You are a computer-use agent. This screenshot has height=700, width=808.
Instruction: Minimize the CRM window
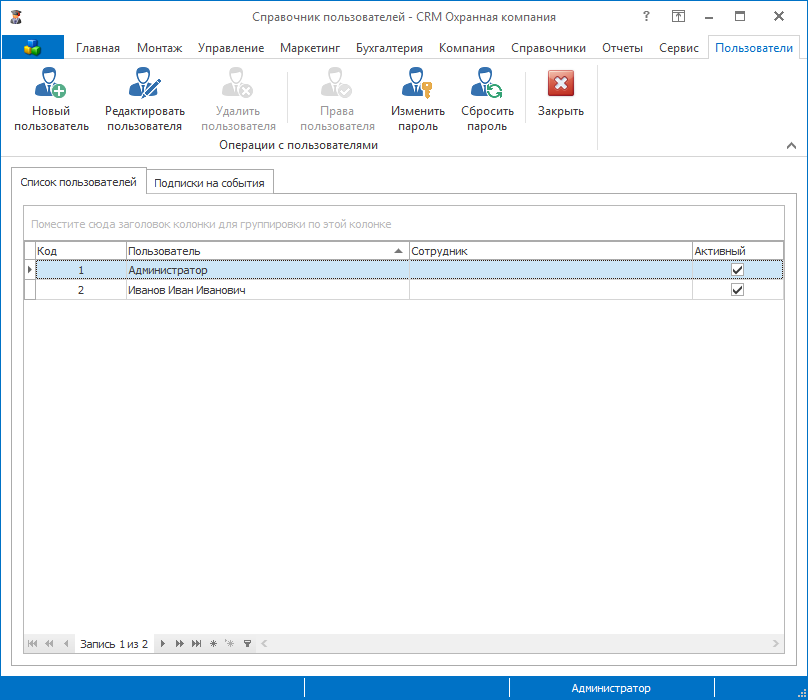pos(709,17)
